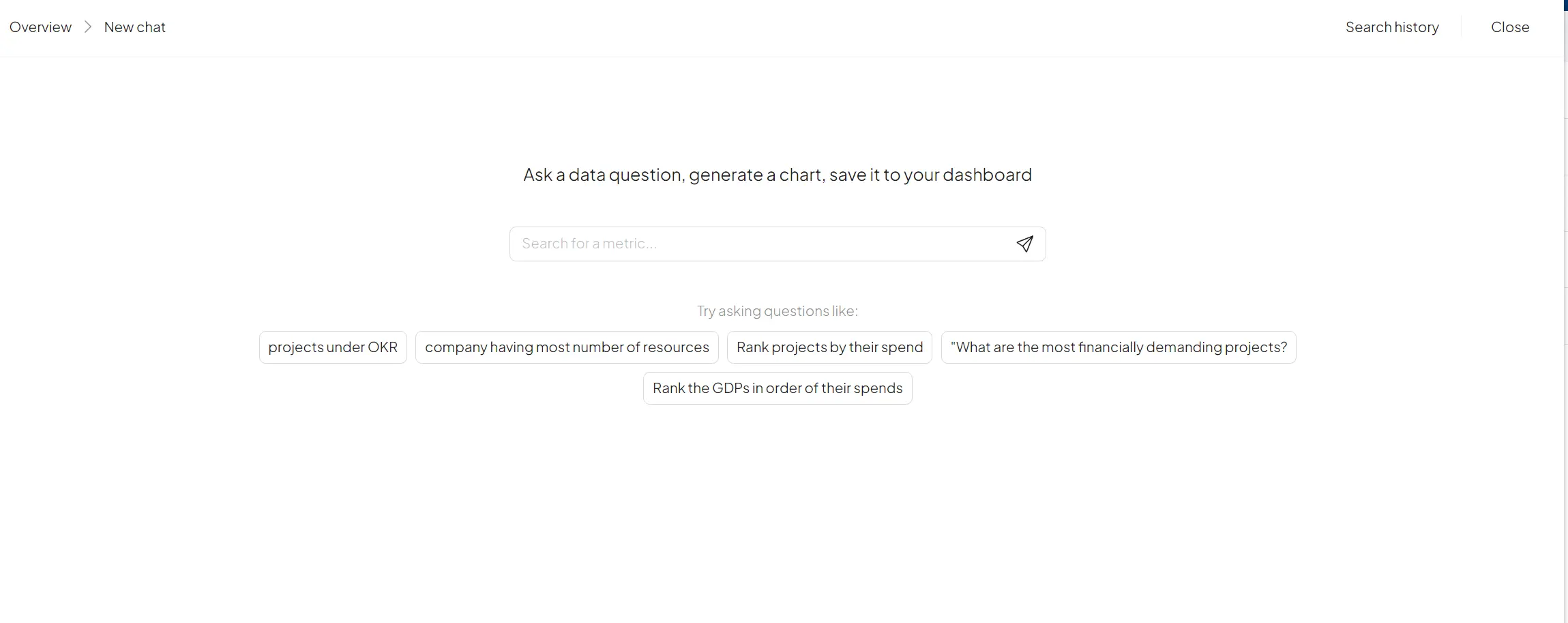1568x623 pixels.
Task: Go back to Overview breadcrumb
Action: click(40, 27)
